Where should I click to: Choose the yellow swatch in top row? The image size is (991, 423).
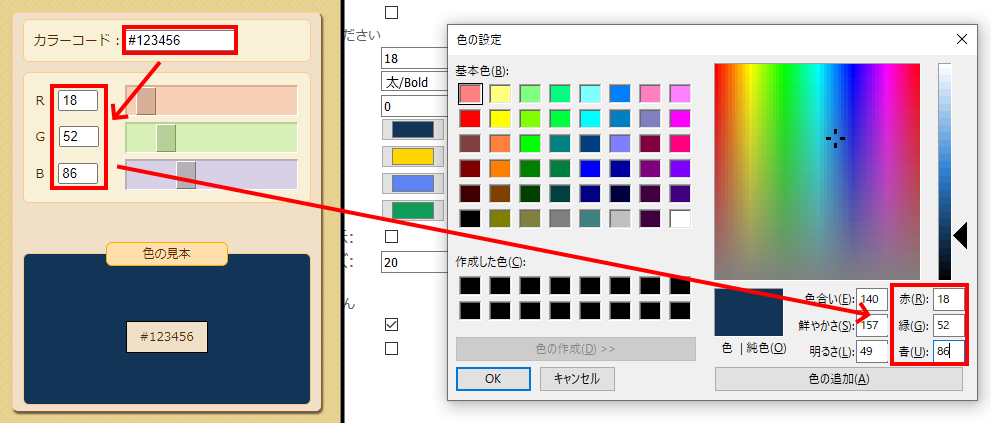[500, 93]
